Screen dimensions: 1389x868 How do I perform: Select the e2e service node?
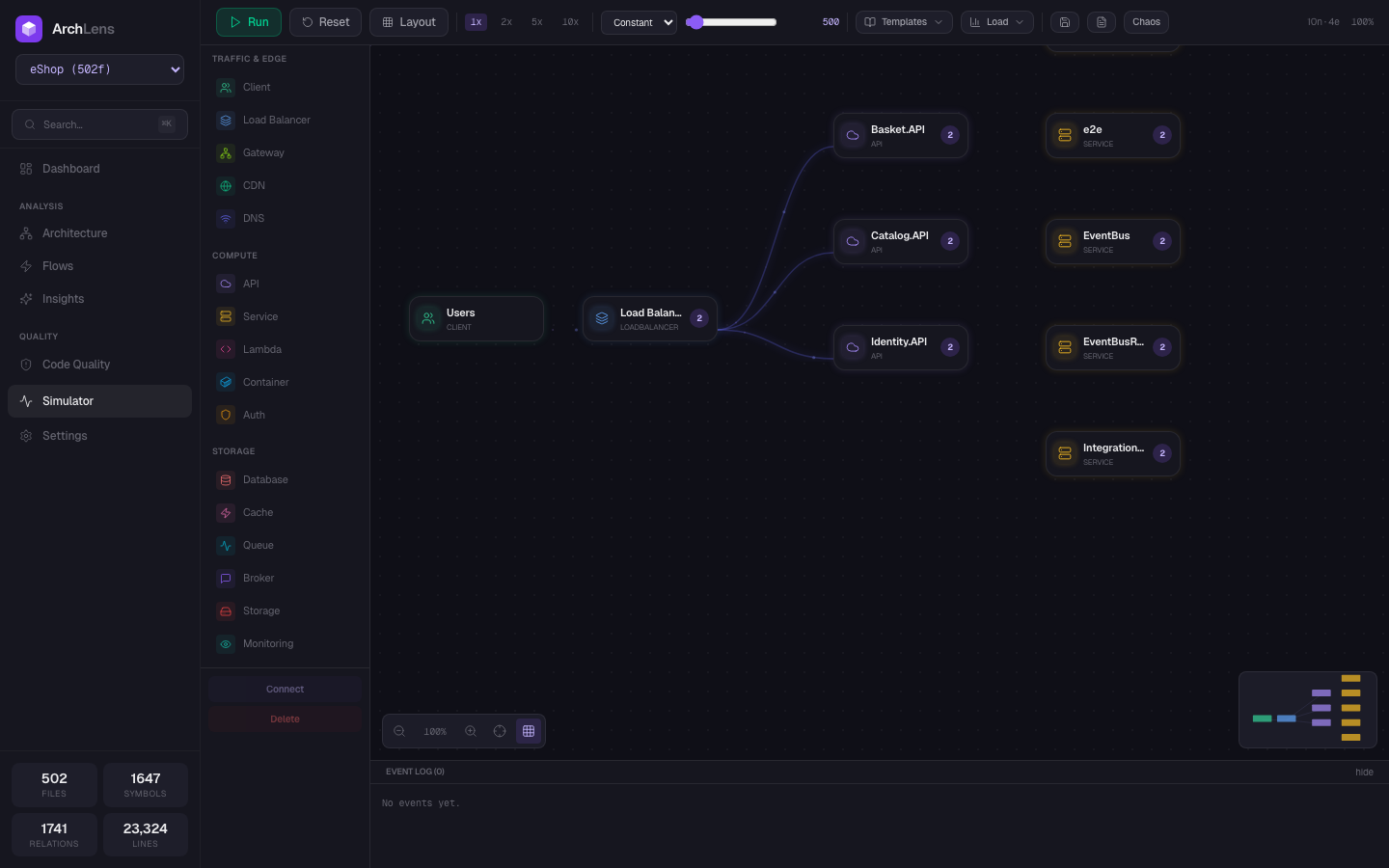[1113, 136]
